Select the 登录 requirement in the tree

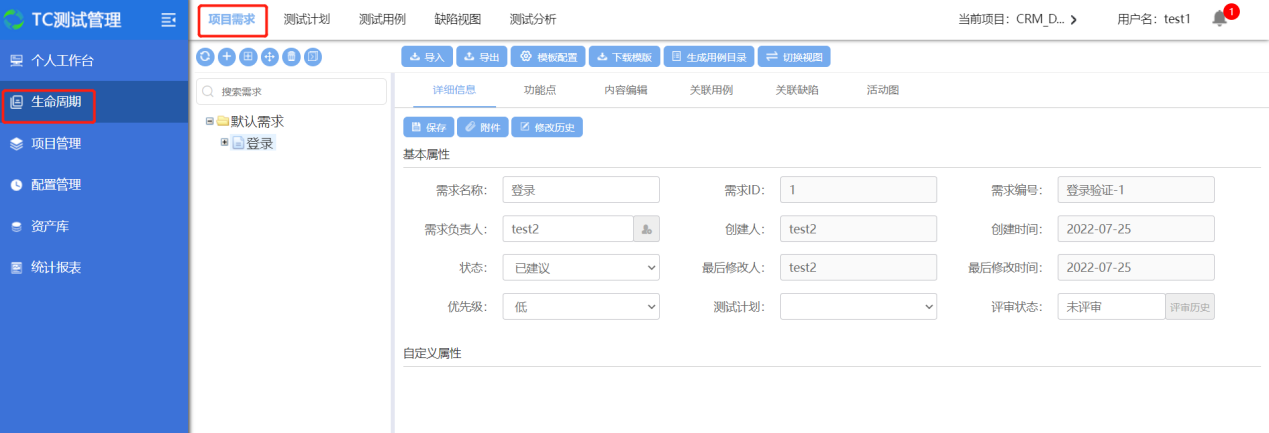tap(252, 143)
